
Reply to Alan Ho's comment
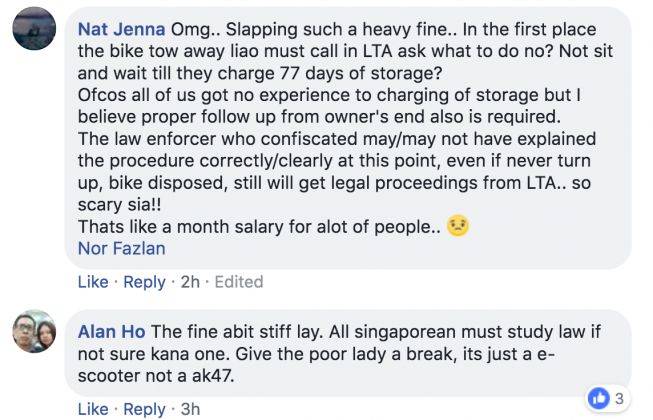coord(144,409)
